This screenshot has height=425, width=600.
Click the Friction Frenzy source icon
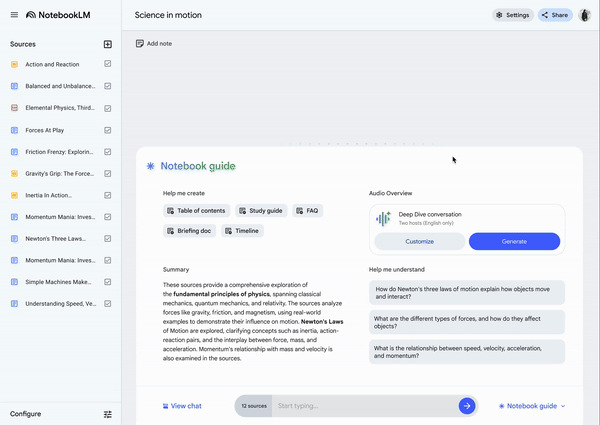pyautogui.click(x=14, y=152)
